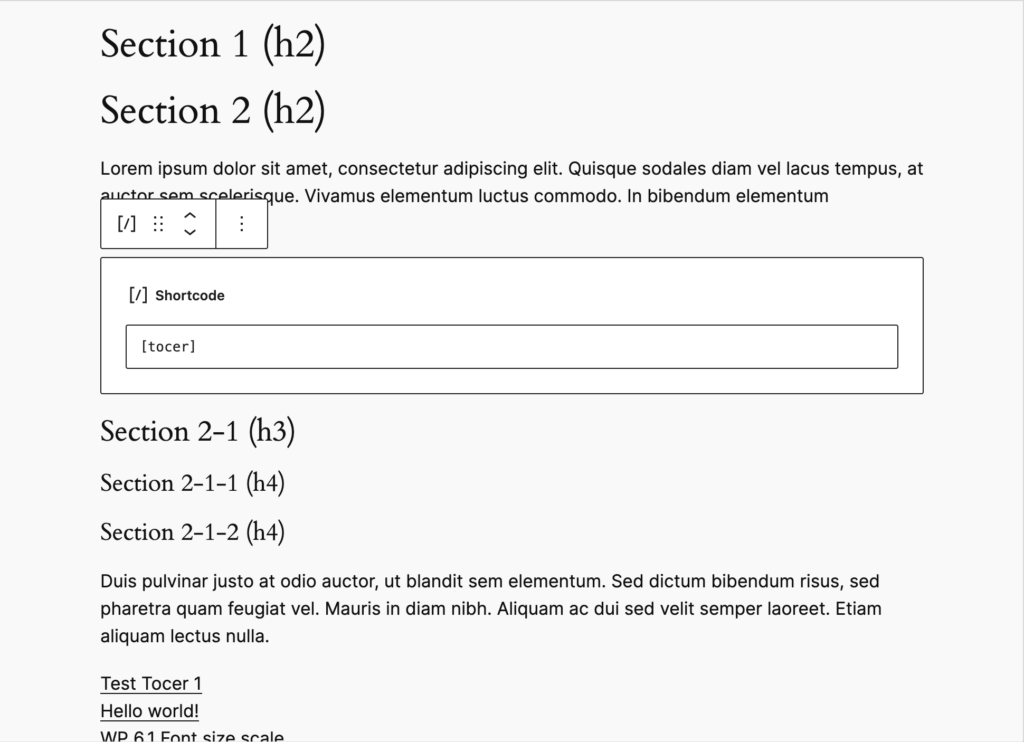Select the Section 1 (h2) heading
The height and width of the screenshot is (742, 1024).
(x=213, y=44)
